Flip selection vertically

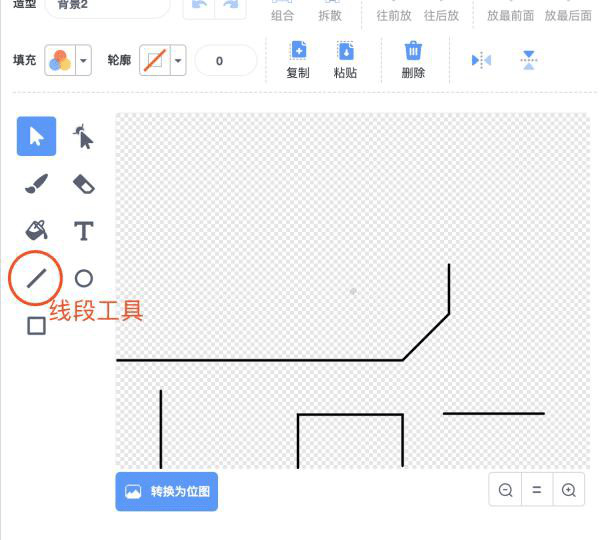pyautogui.click(x=528, y=60)
